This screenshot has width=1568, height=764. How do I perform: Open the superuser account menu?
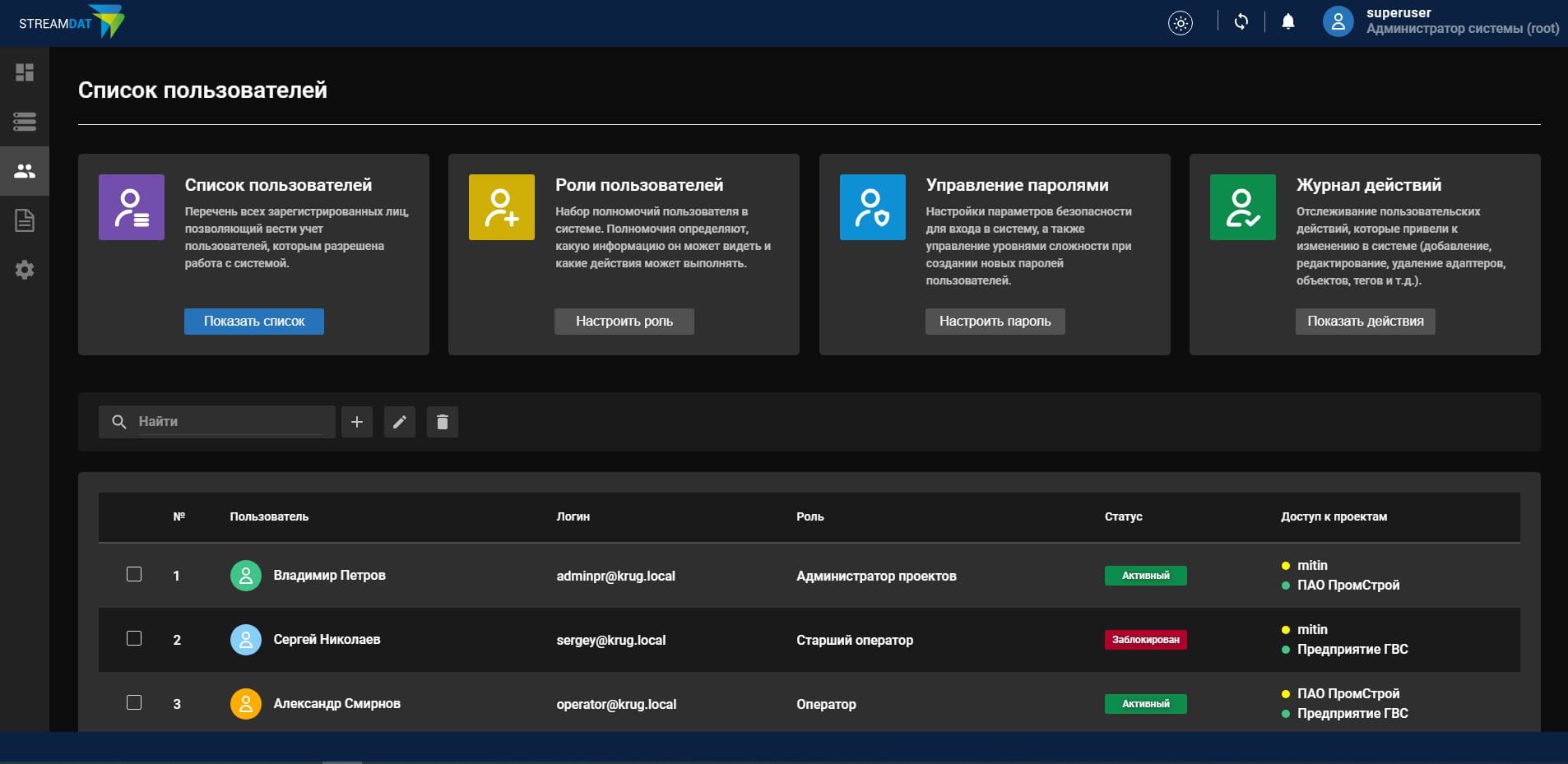click(1338, 21)
